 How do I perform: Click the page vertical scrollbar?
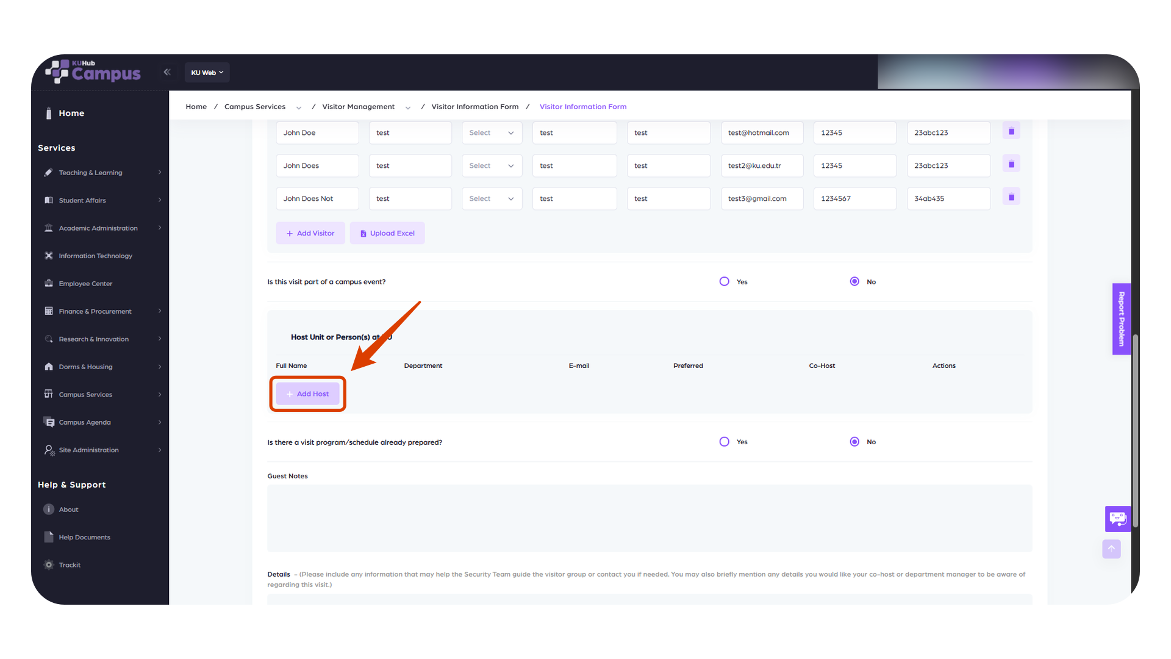point(1135,431)
